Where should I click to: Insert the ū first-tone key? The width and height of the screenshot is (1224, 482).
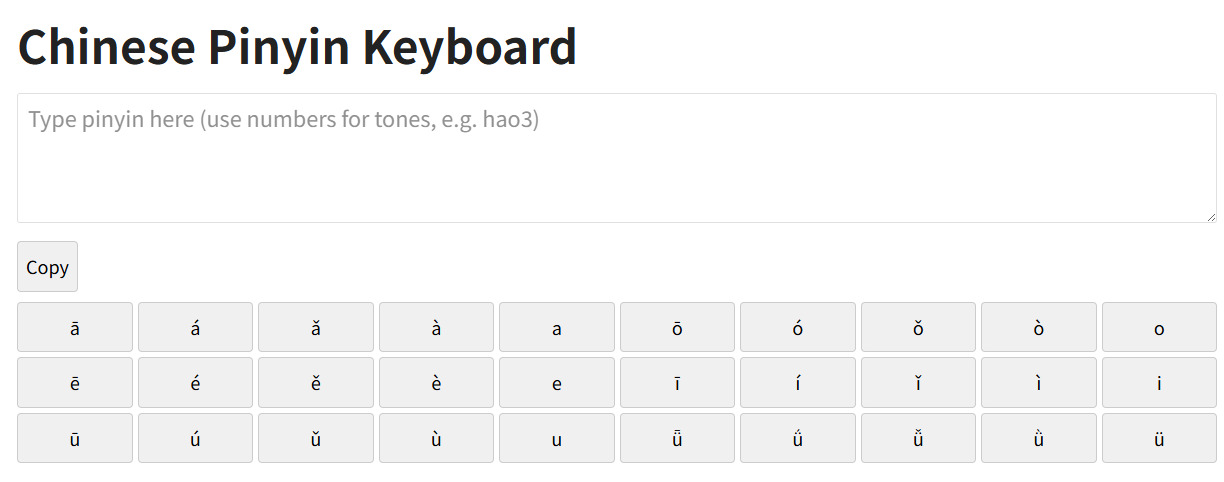75,438
